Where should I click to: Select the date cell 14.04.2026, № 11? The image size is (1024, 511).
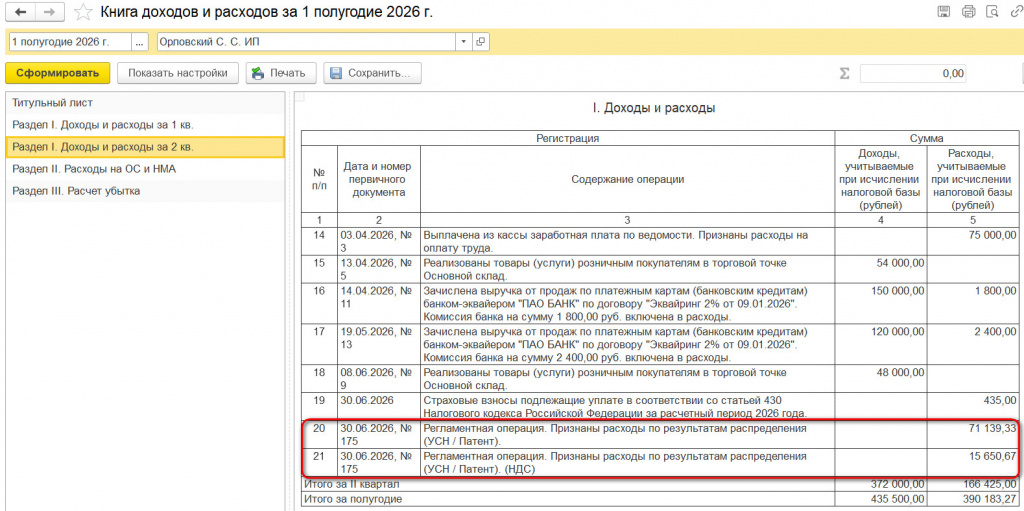pos(377,303)
